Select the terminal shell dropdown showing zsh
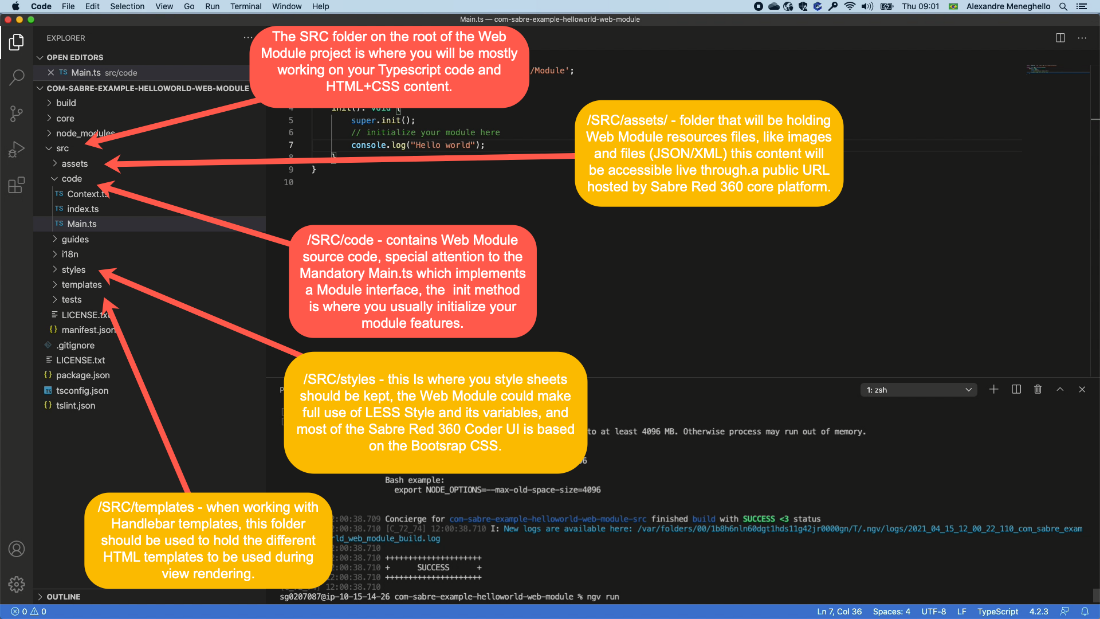Image resolution: width=1100 pixels, height=619 pixels. [918, 390]
